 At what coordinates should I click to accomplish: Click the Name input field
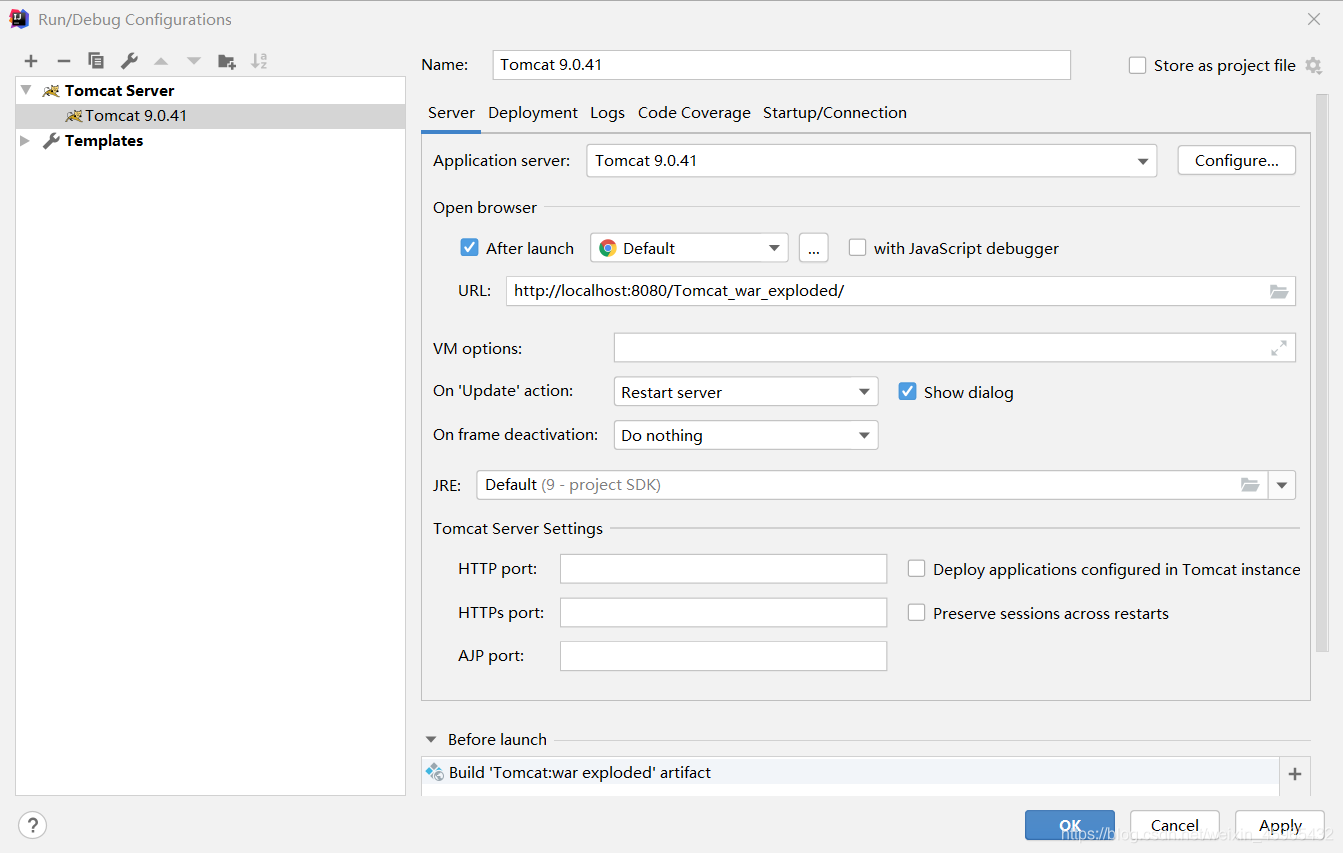(782, 65)
